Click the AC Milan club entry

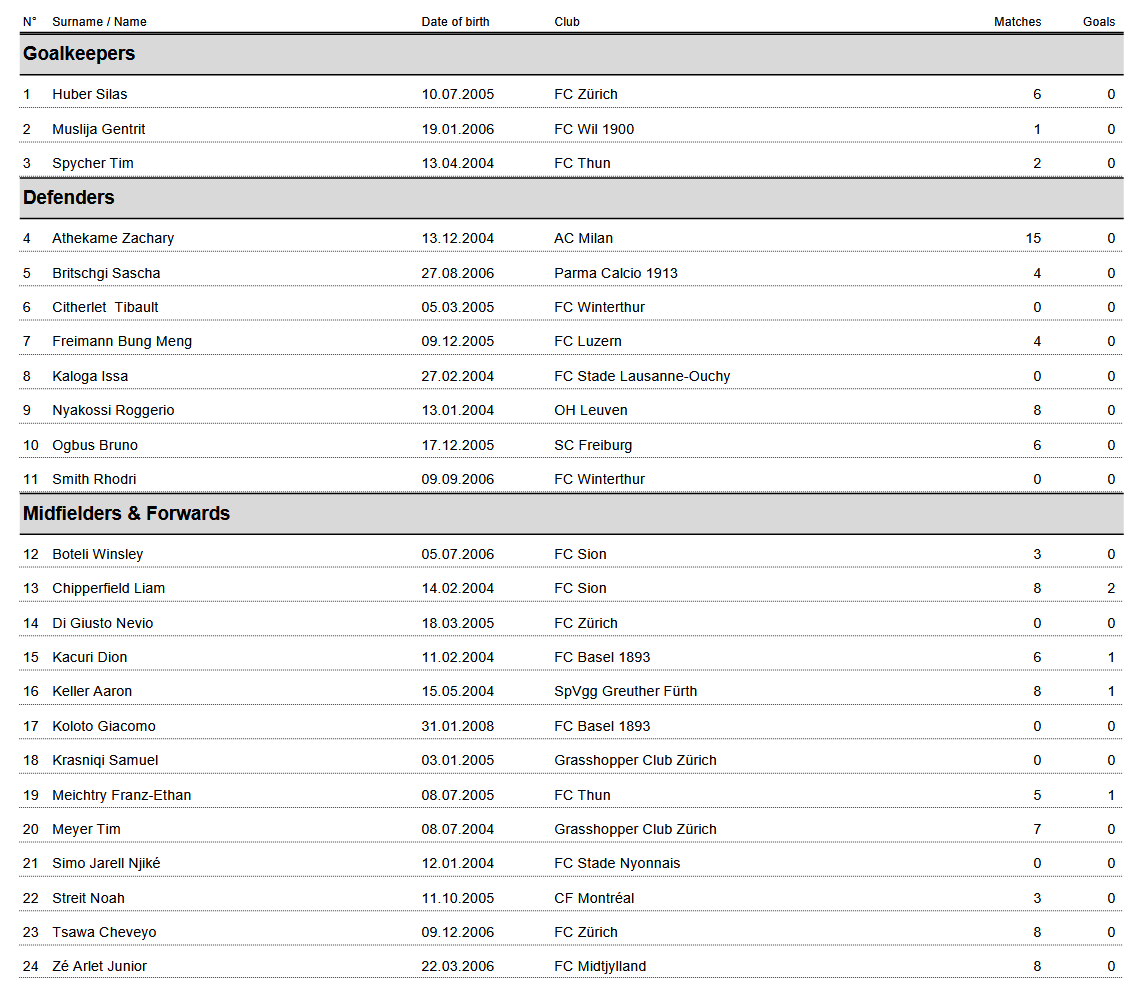(x=583, y=239)
